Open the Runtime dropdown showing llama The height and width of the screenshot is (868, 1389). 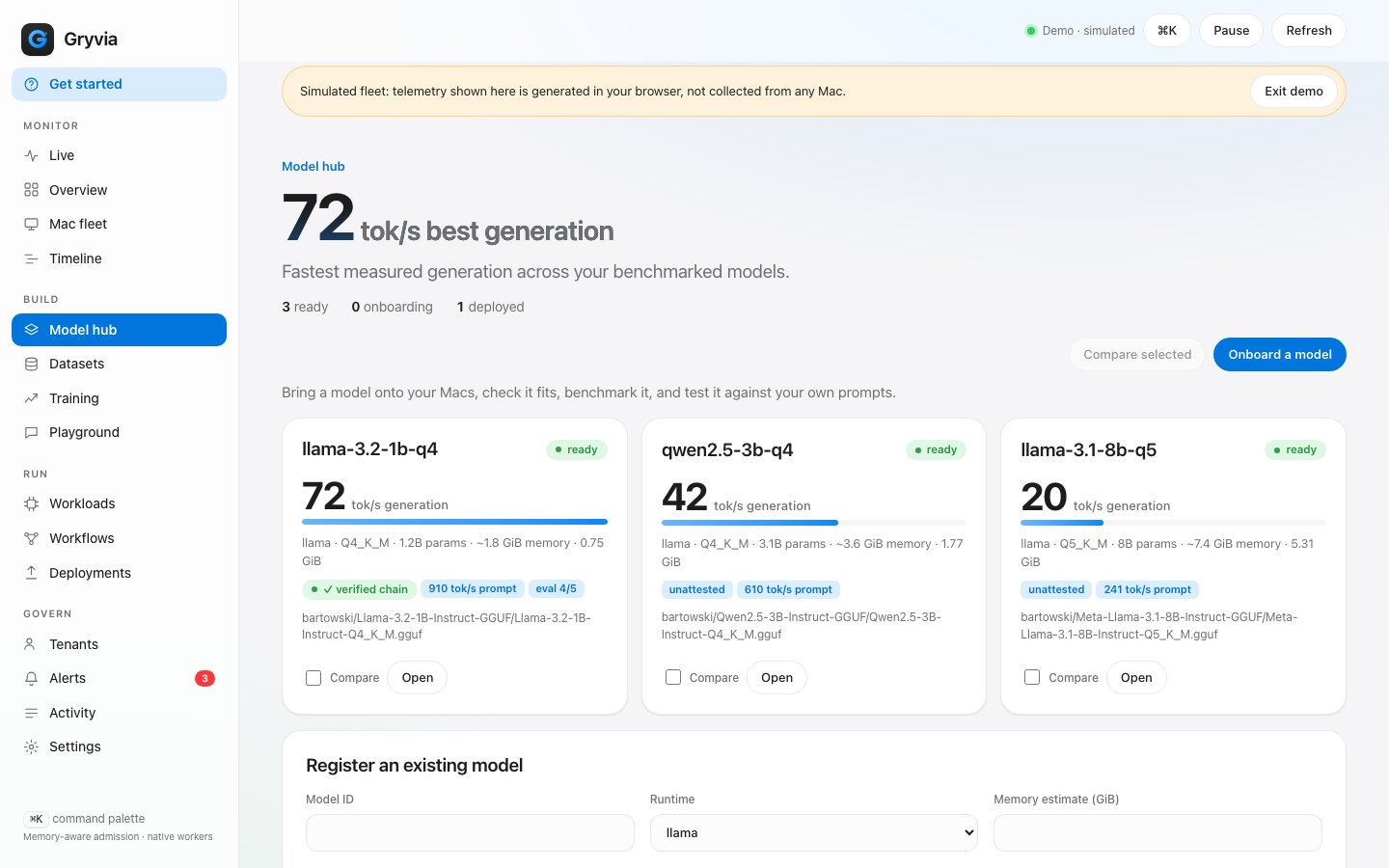(814, 832)
